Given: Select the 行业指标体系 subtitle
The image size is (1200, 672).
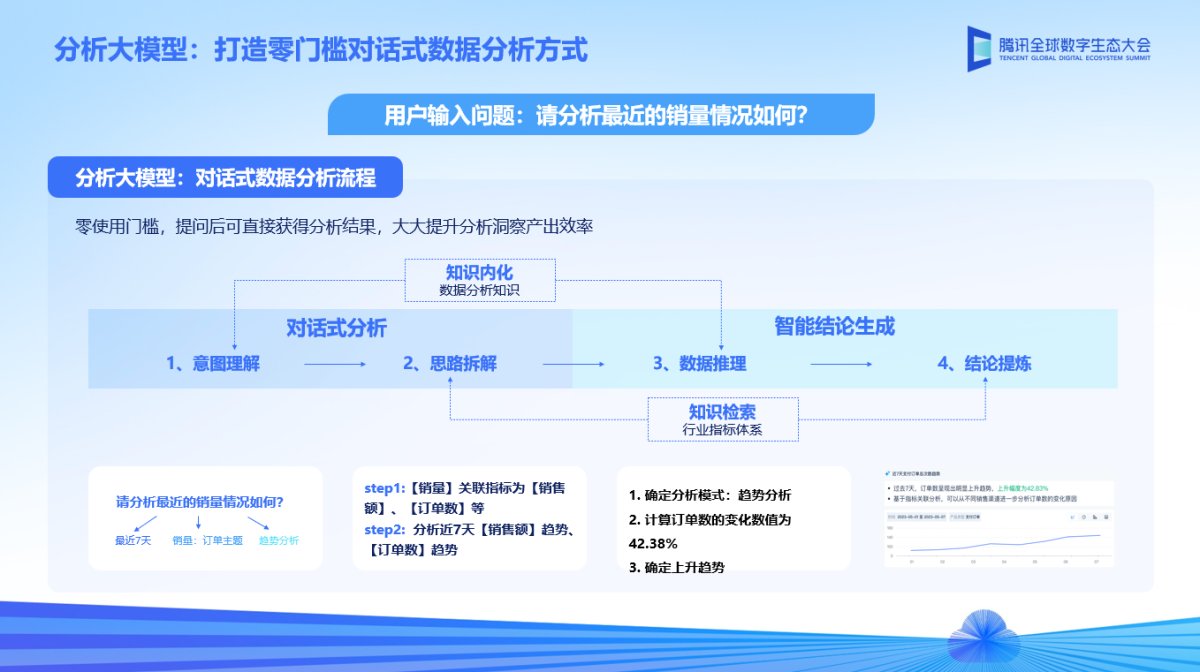Looking at the screenshot, I should point(722,431).
